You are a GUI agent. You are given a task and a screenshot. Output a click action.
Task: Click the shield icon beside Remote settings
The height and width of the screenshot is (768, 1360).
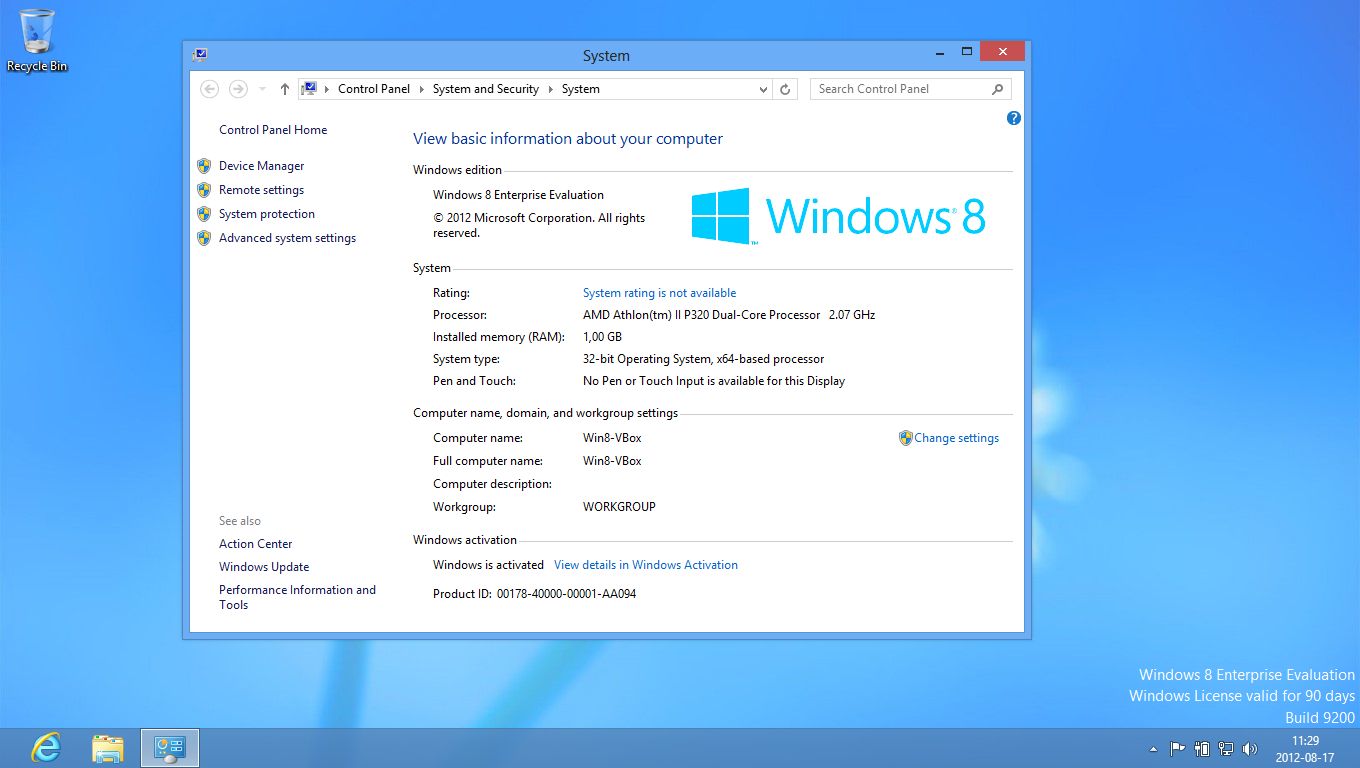coord(204,190)
